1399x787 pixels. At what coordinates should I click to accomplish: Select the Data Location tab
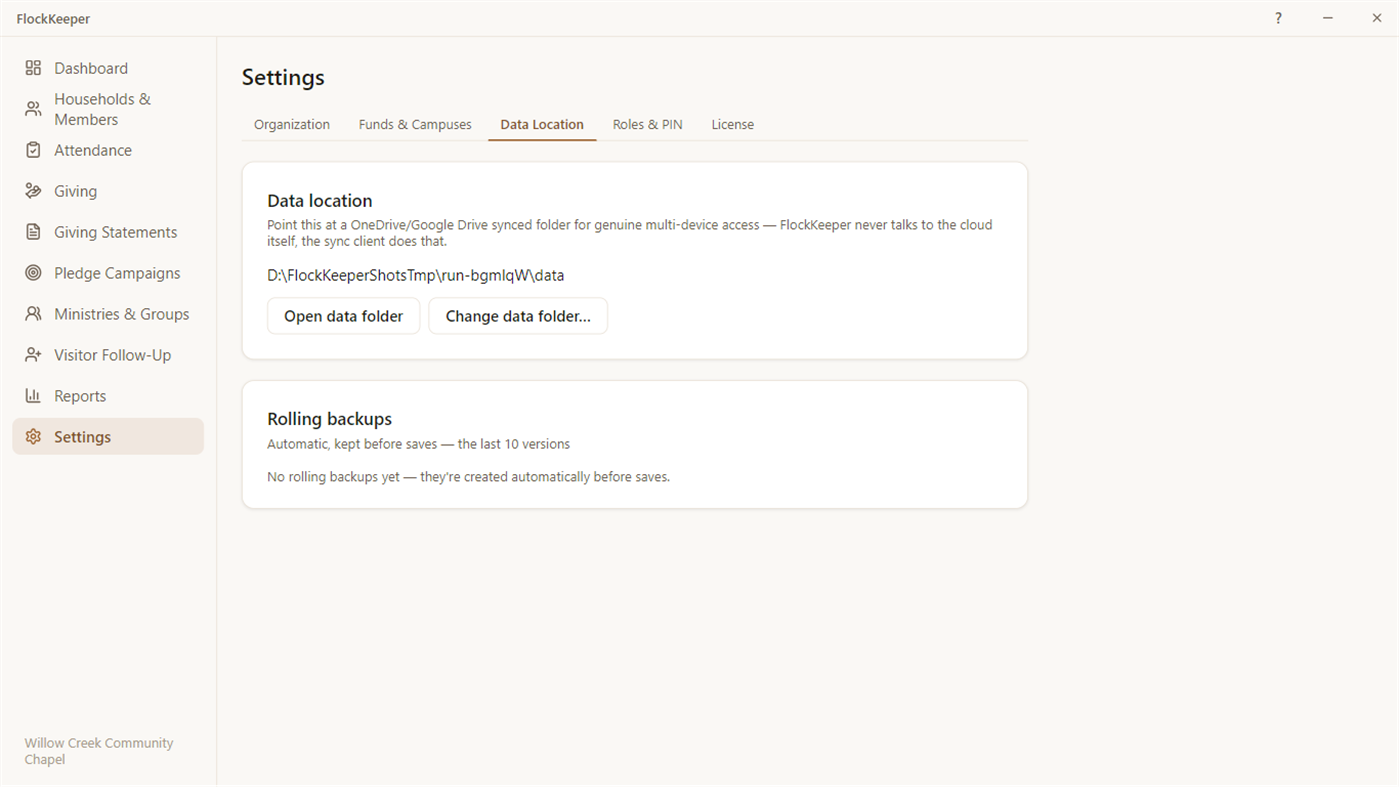[x=542, y=125]
